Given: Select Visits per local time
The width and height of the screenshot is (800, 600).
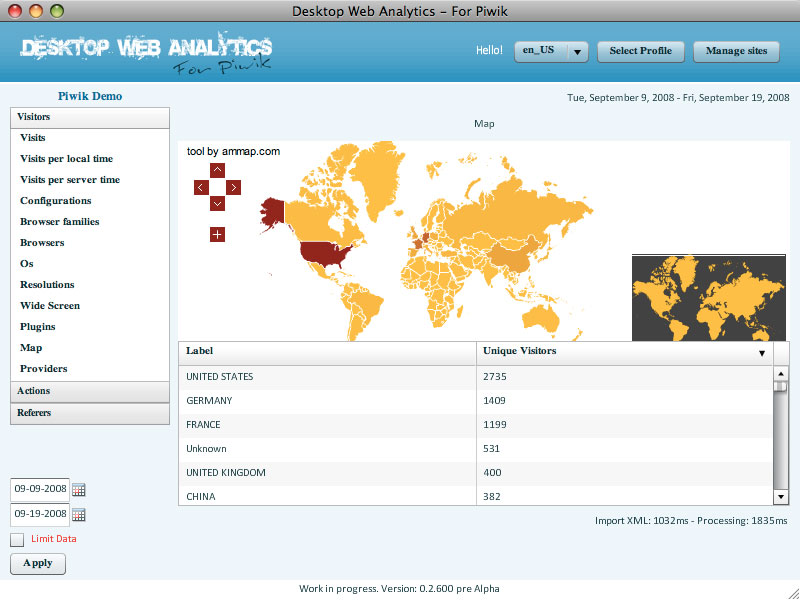Looking at the screenshot, I should click(66, 159).
